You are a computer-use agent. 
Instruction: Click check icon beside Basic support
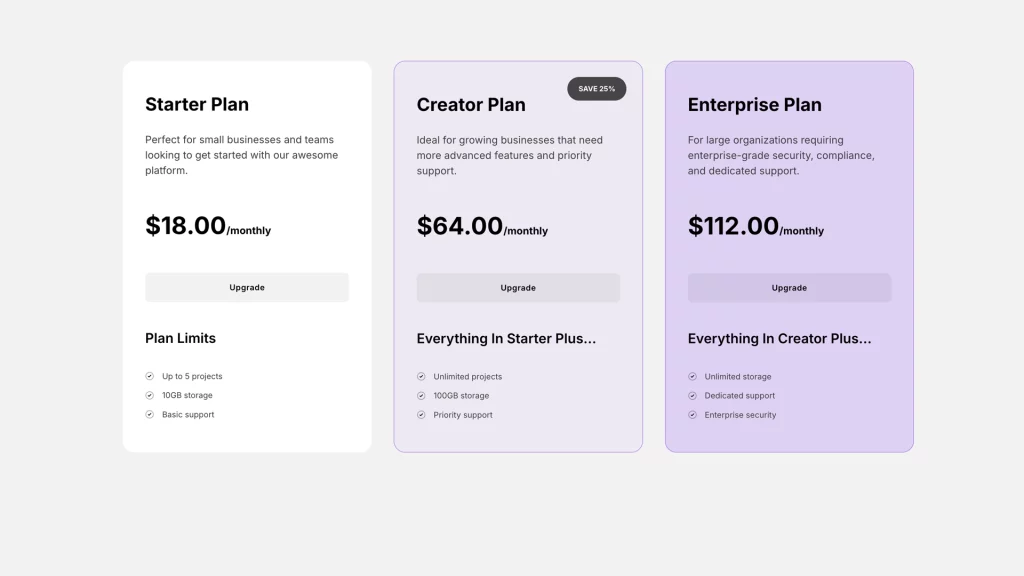pos(149,414)
